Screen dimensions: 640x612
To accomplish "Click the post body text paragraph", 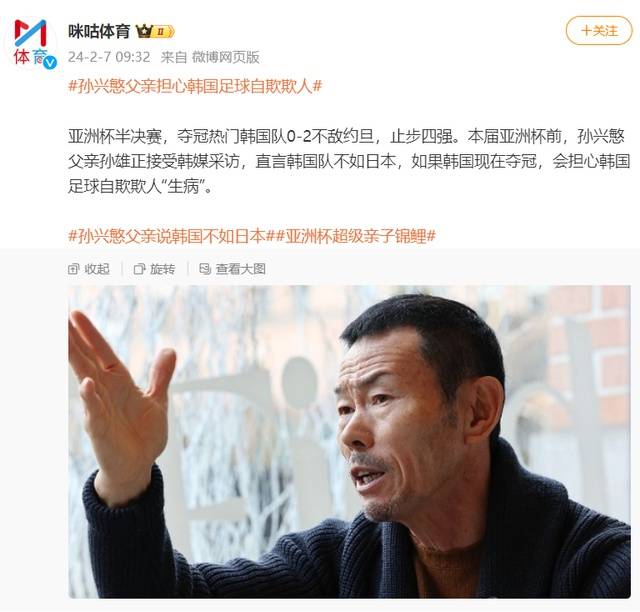I will click(x=349, y=161).
